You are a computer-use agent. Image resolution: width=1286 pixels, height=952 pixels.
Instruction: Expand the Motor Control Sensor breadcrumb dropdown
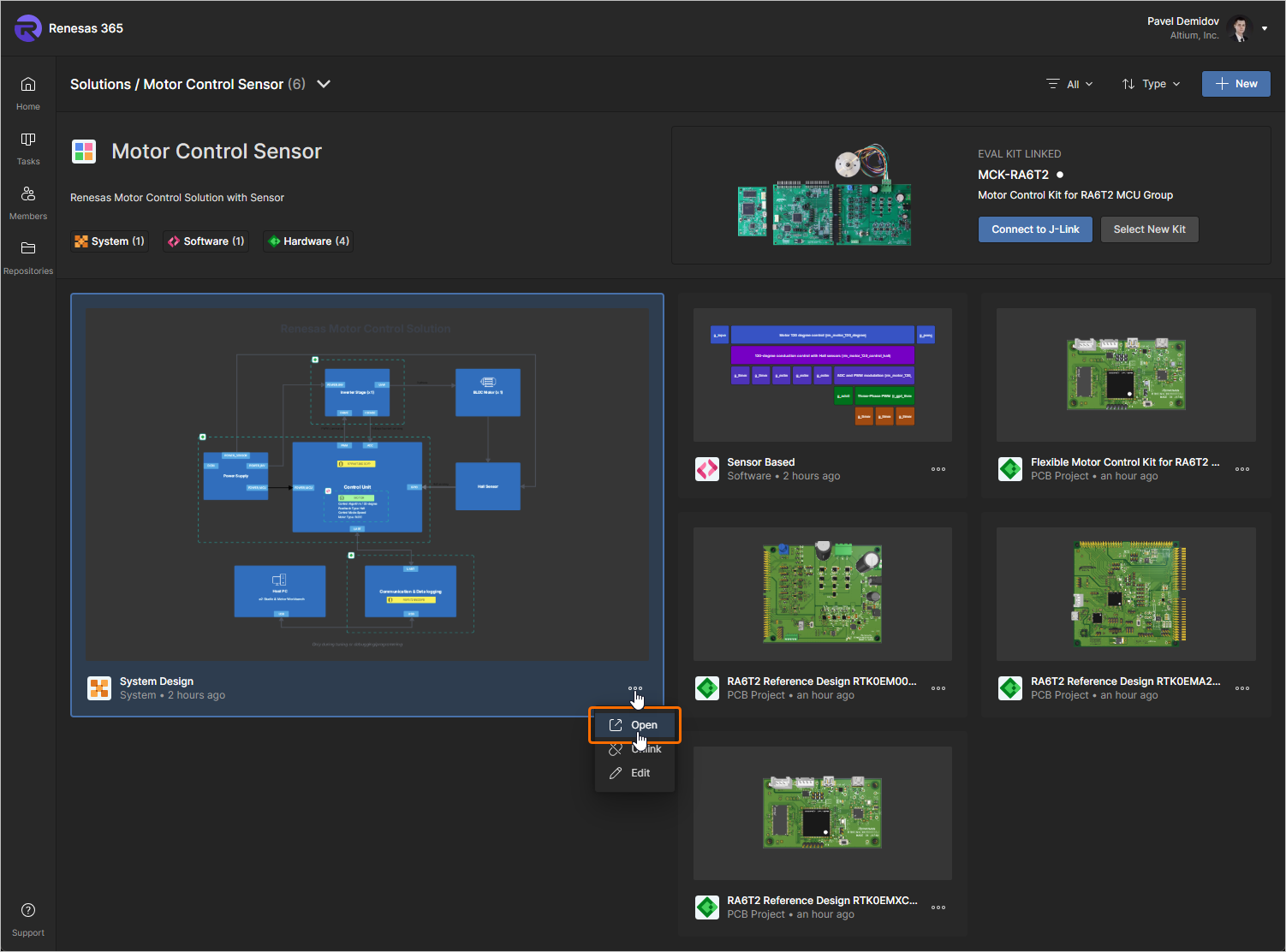tap(324, 84)
